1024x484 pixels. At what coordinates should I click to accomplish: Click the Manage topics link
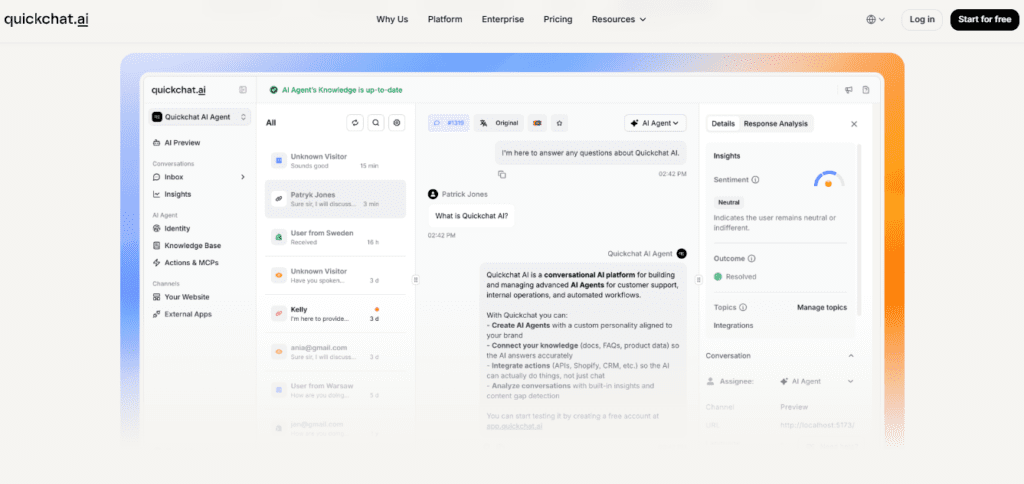point(822,307)
